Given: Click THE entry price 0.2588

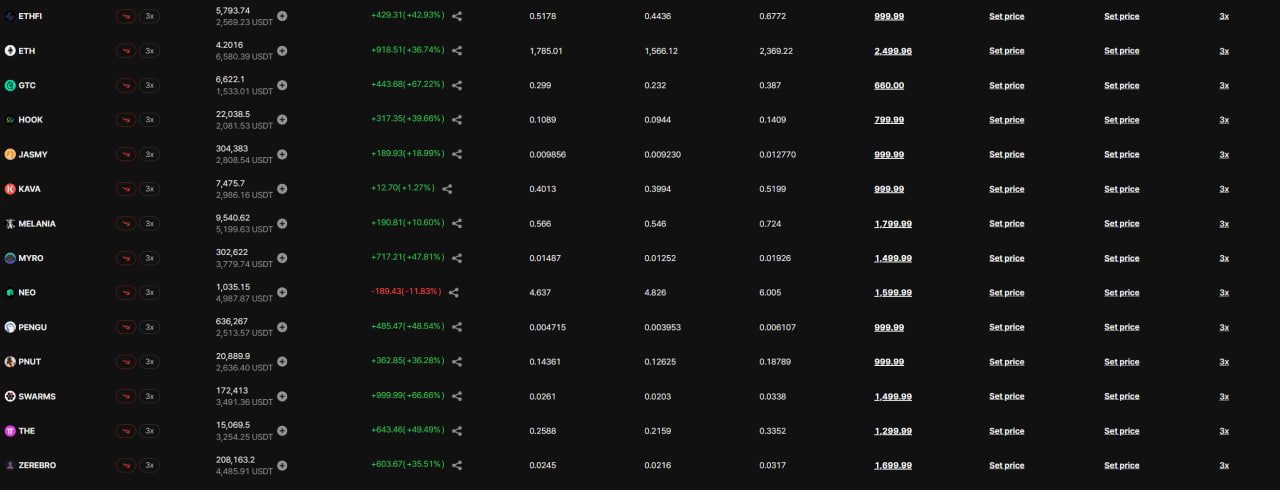Looking at the screenshot, I should 543,431.
